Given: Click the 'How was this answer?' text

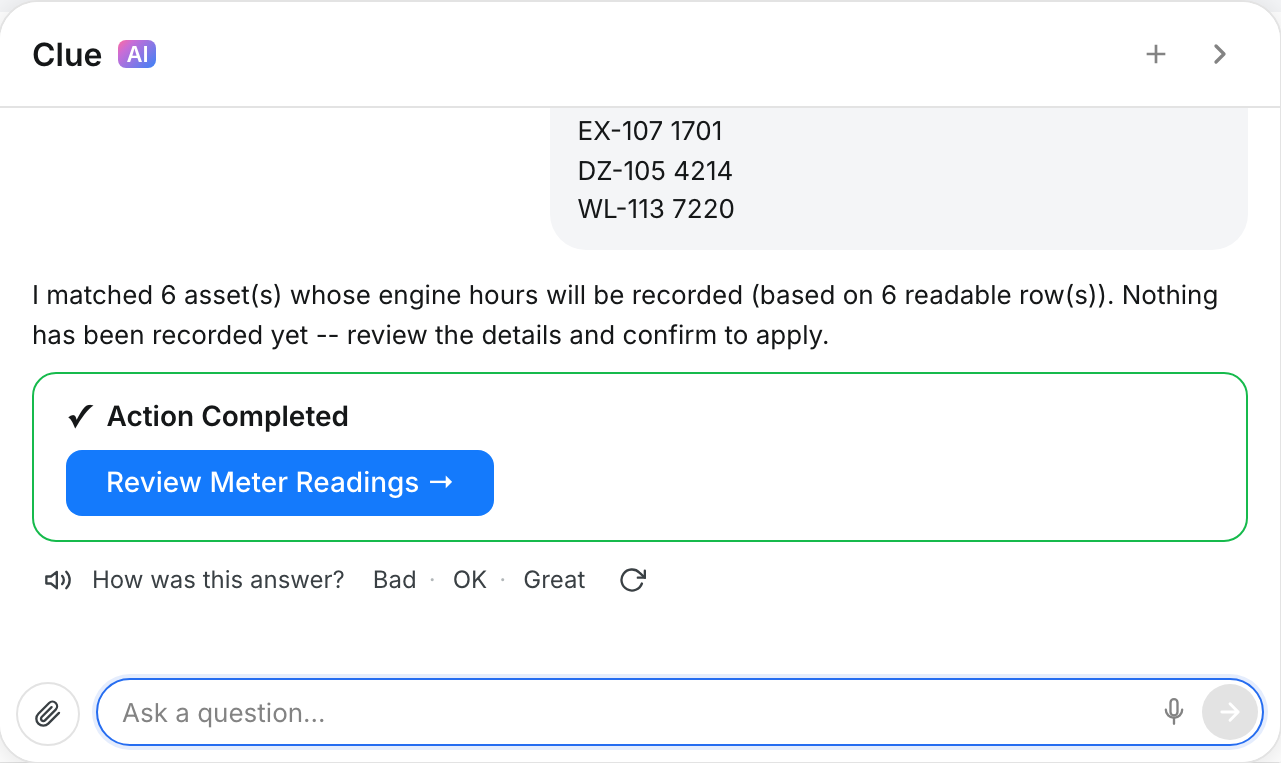Looking at the screenshot, I should (x=218, y=580).
